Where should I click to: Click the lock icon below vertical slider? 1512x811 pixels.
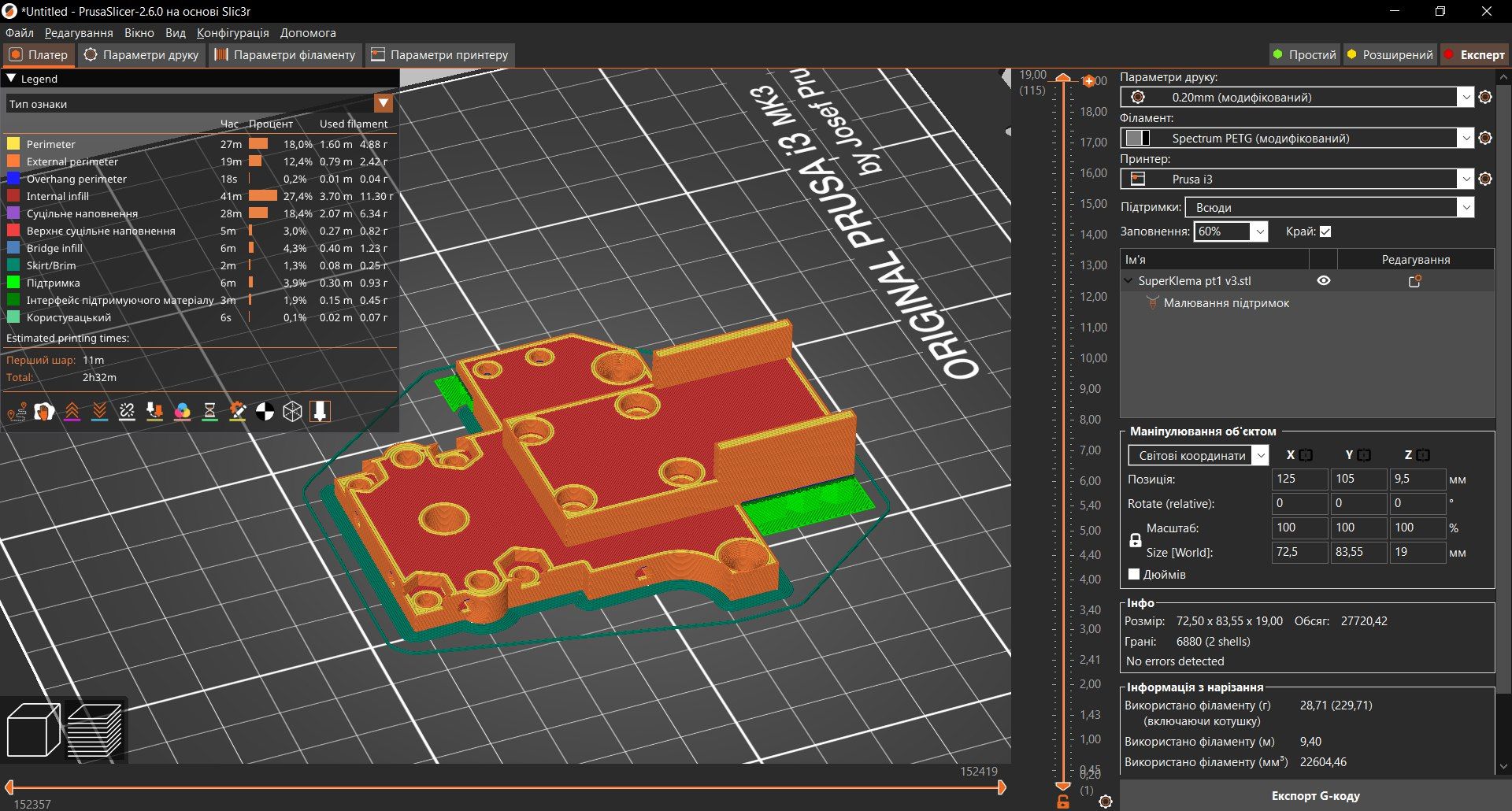(1063, 802)
